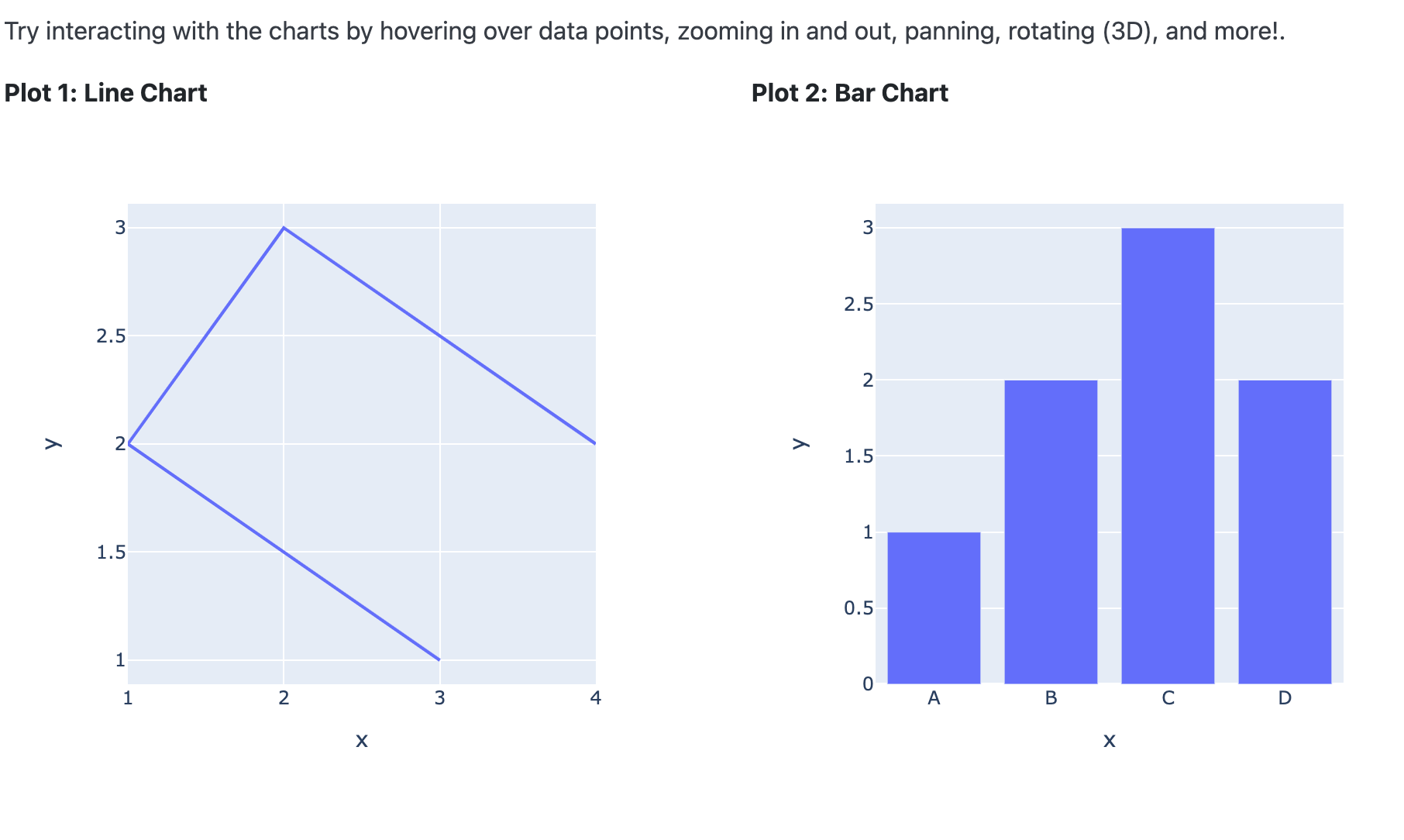Click the Plot 2: Bar Chart heading
1404x840 pixels.
click(x=850, y=93)
